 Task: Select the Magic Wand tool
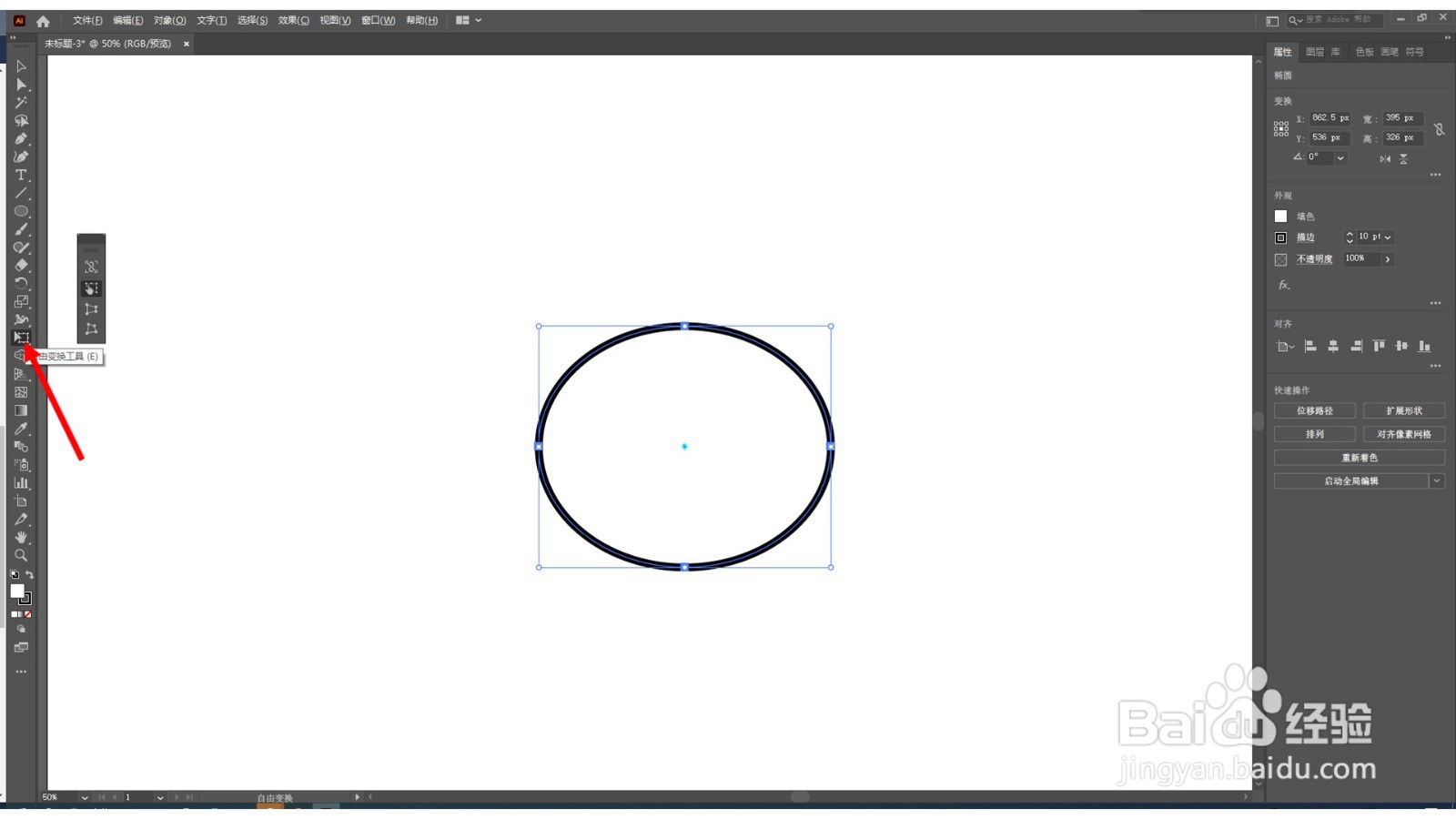21,103
